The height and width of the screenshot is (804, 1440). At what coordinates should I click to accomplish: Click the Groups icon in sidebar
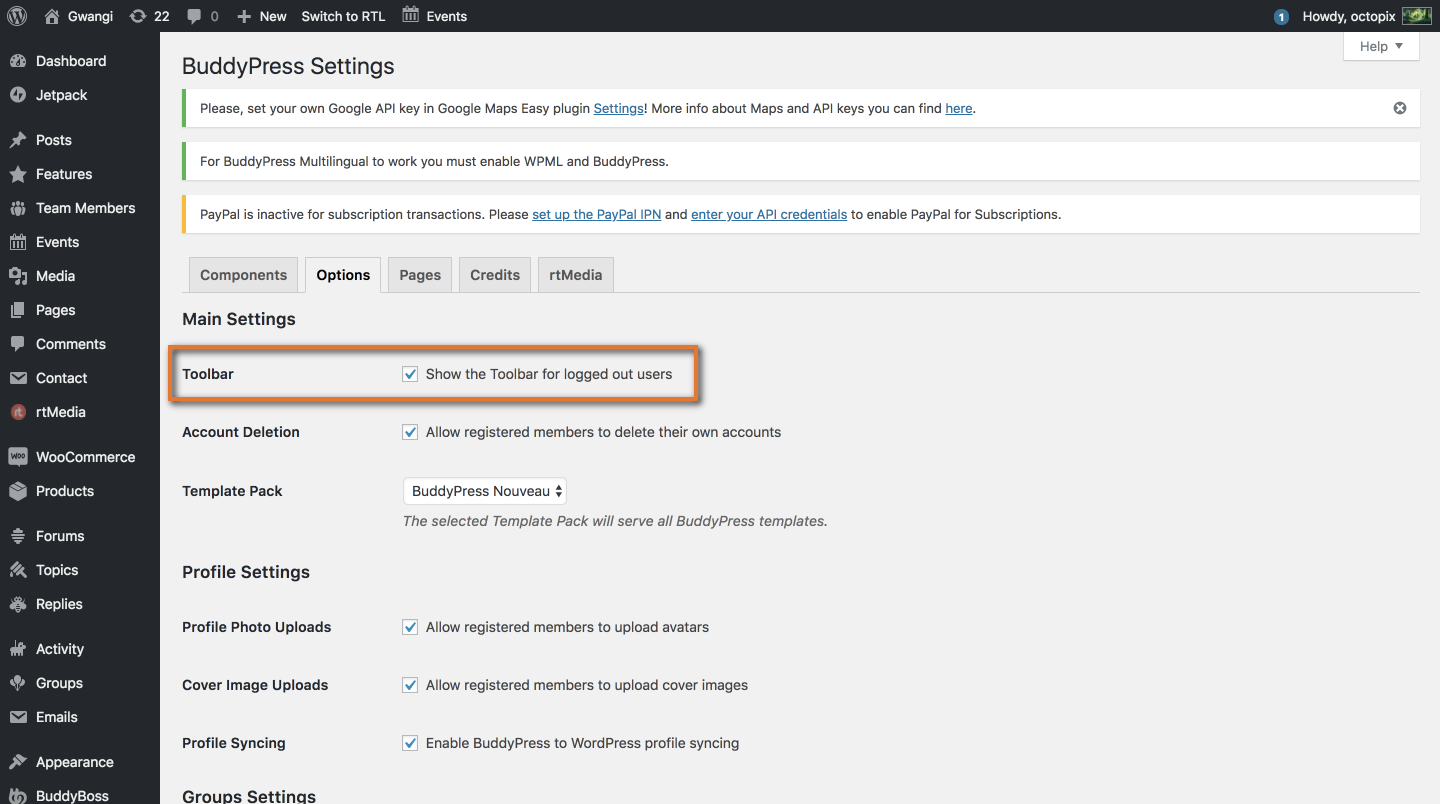coord(18,683)
